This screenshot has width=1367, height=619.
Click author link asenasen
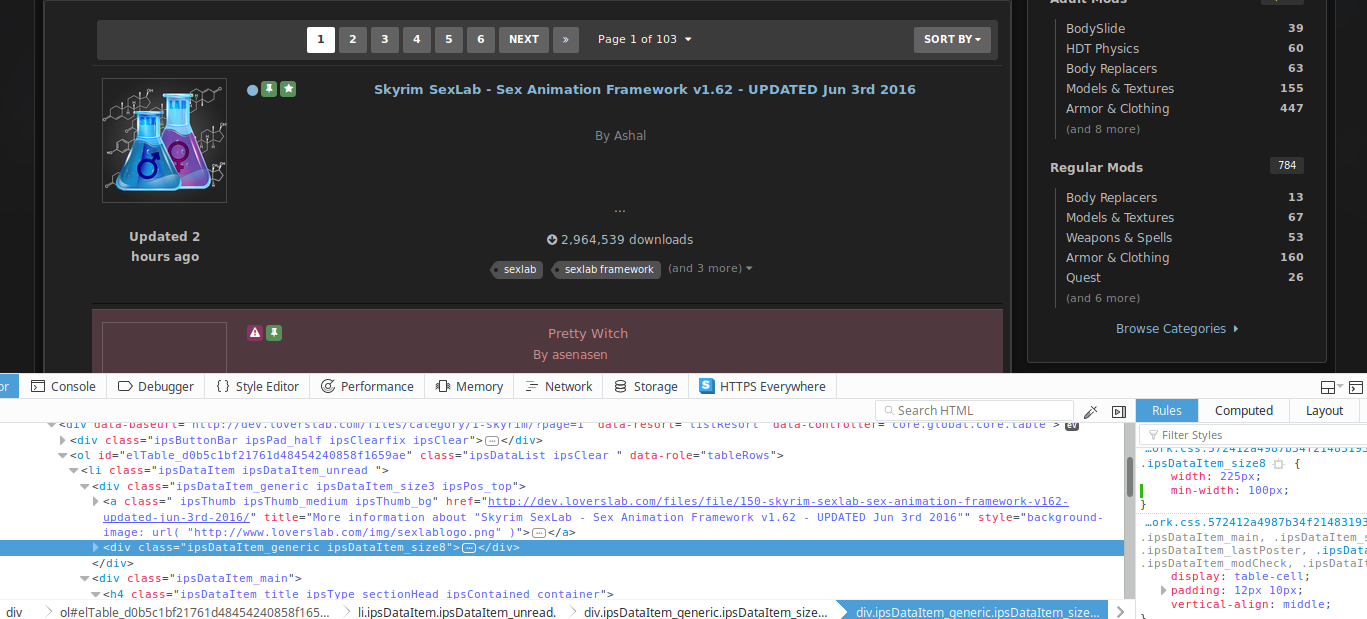[x=579, y=355]
